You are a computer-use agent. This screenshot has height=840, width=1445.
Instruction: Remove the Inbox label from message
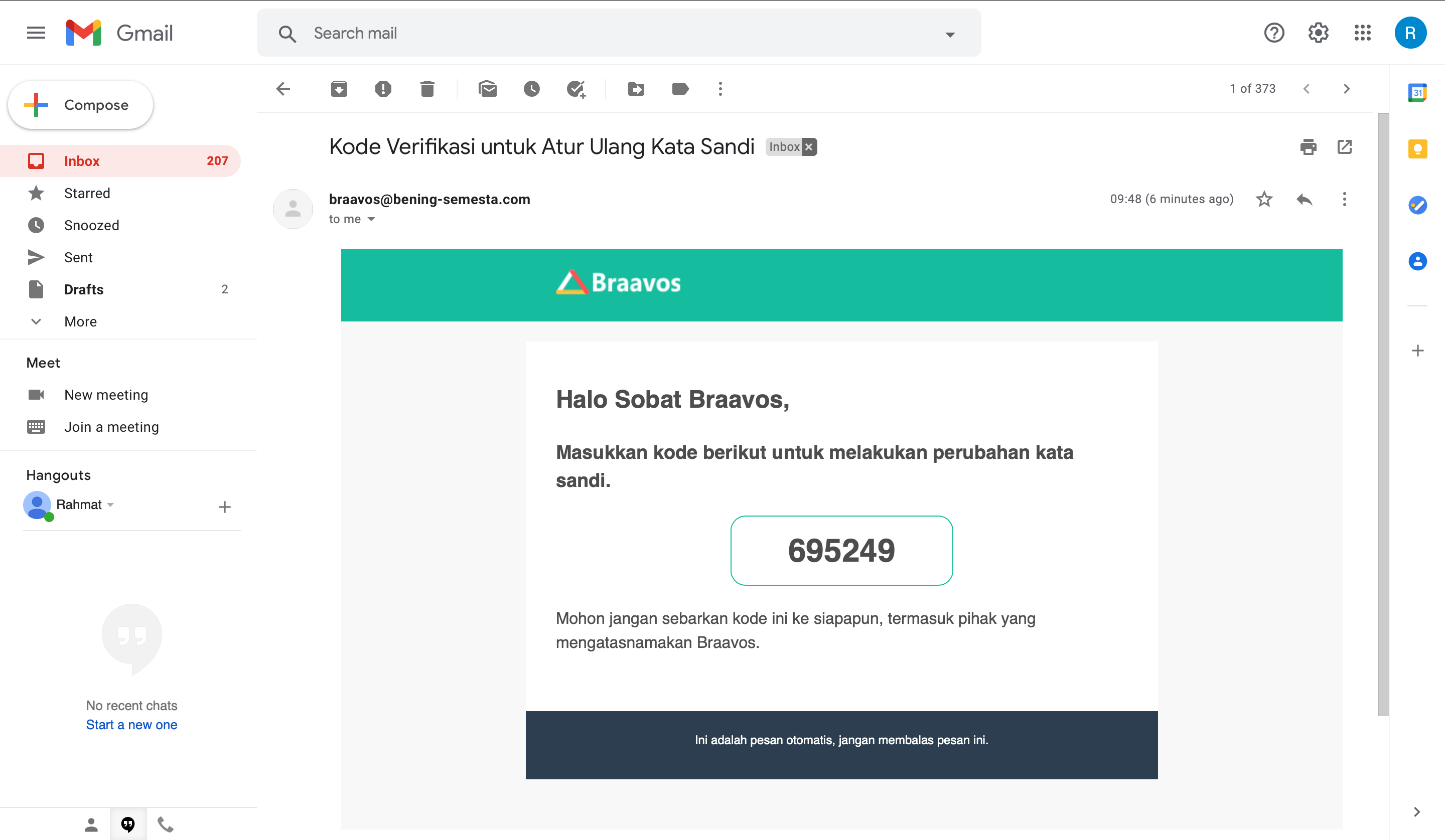click(x=809, y=147)
